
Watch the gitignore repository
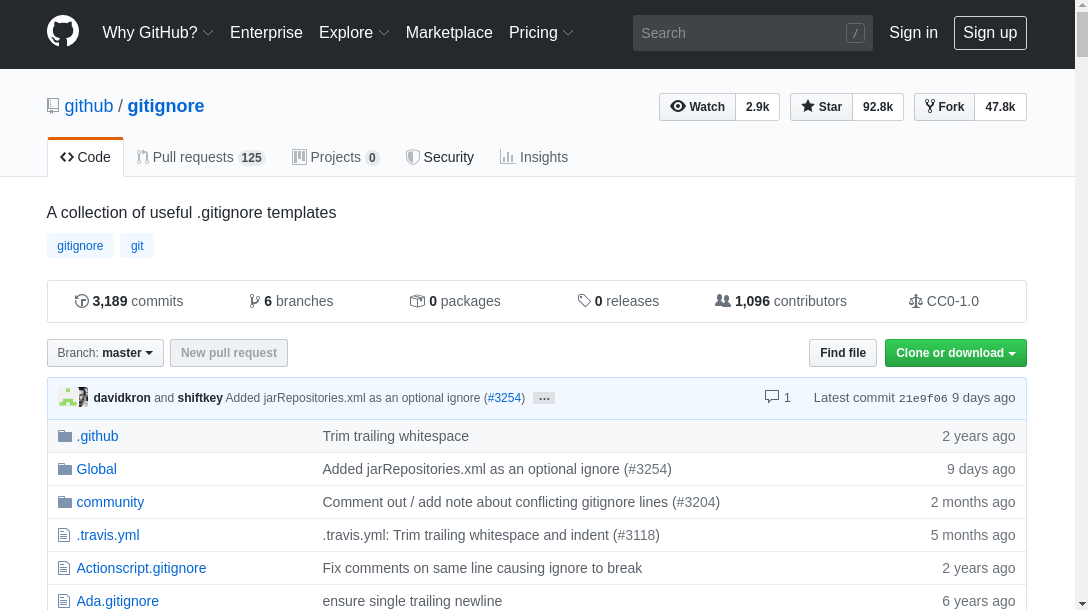(697, 107)
